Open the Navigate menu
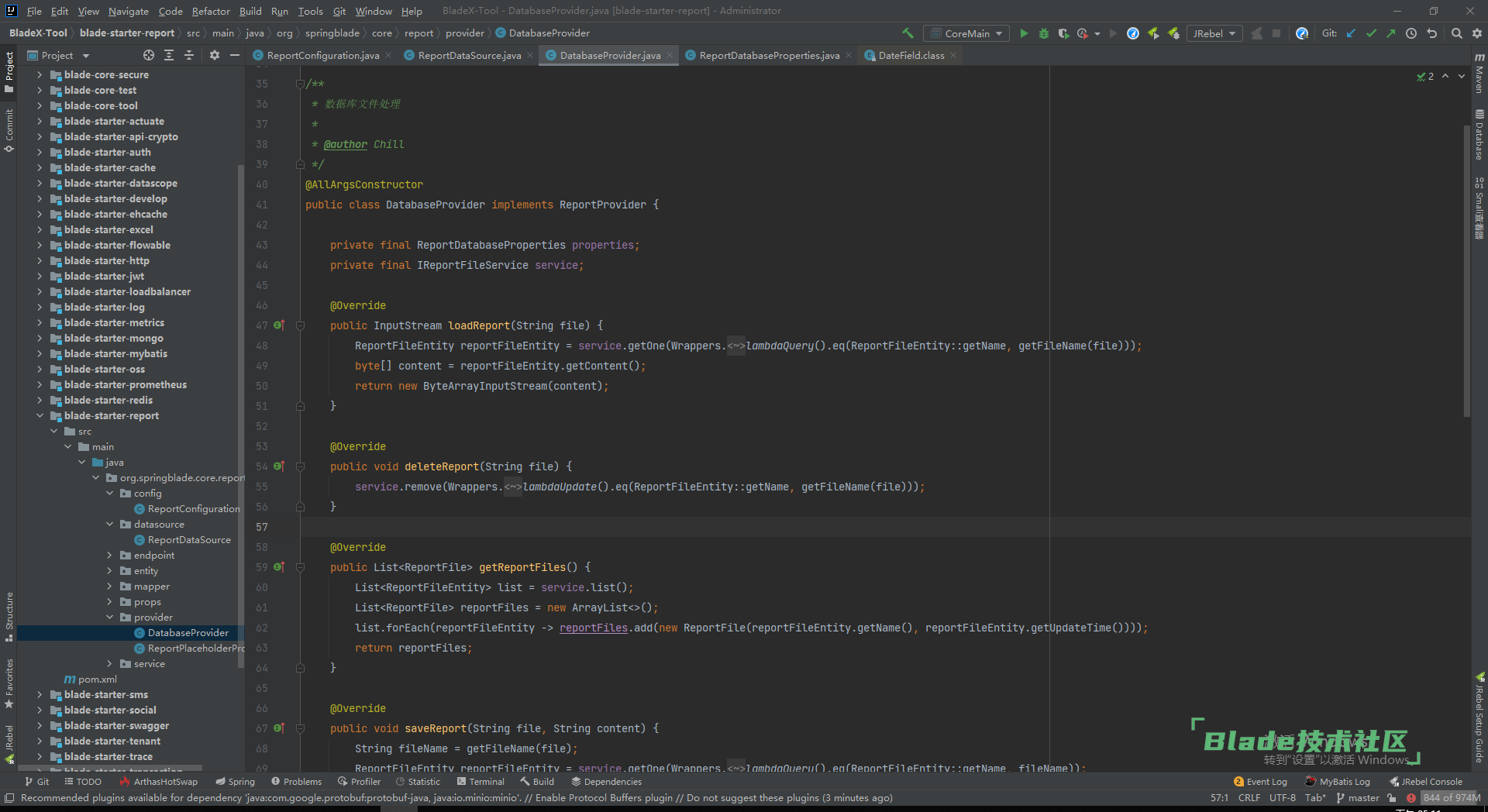 click(x=128, y=11)
